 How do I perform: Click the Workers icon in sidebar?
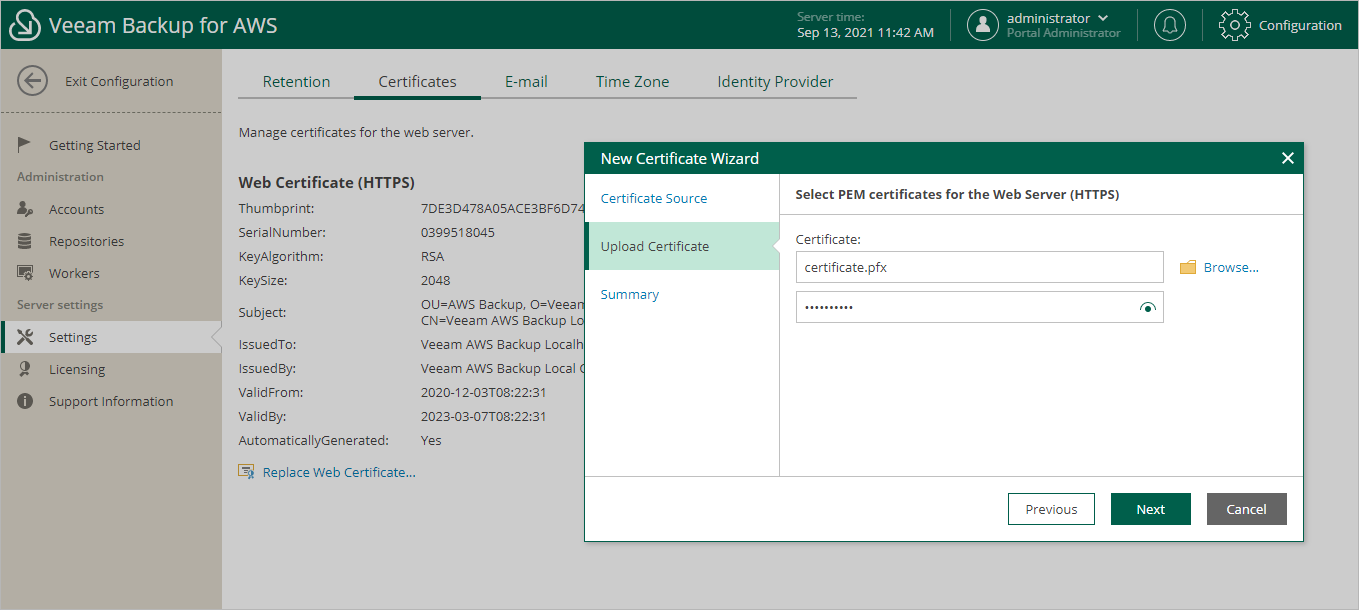pyautogui.click(x=26, y=273)
